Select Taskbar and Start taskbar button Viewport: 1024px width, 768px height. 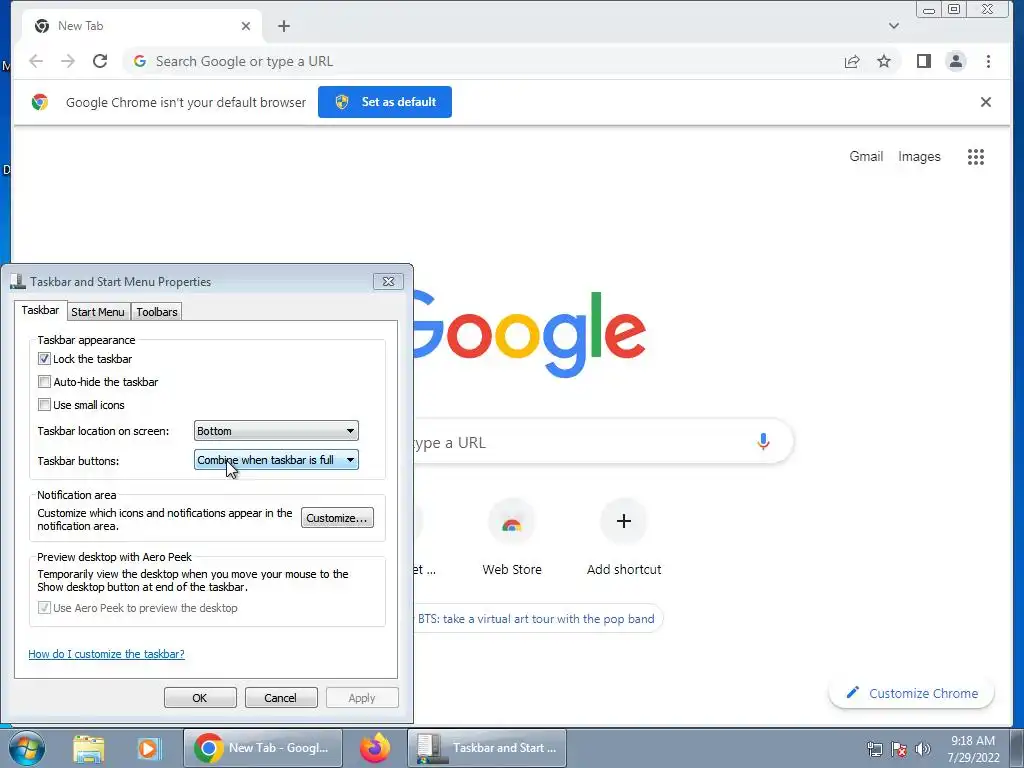(487, 748)
